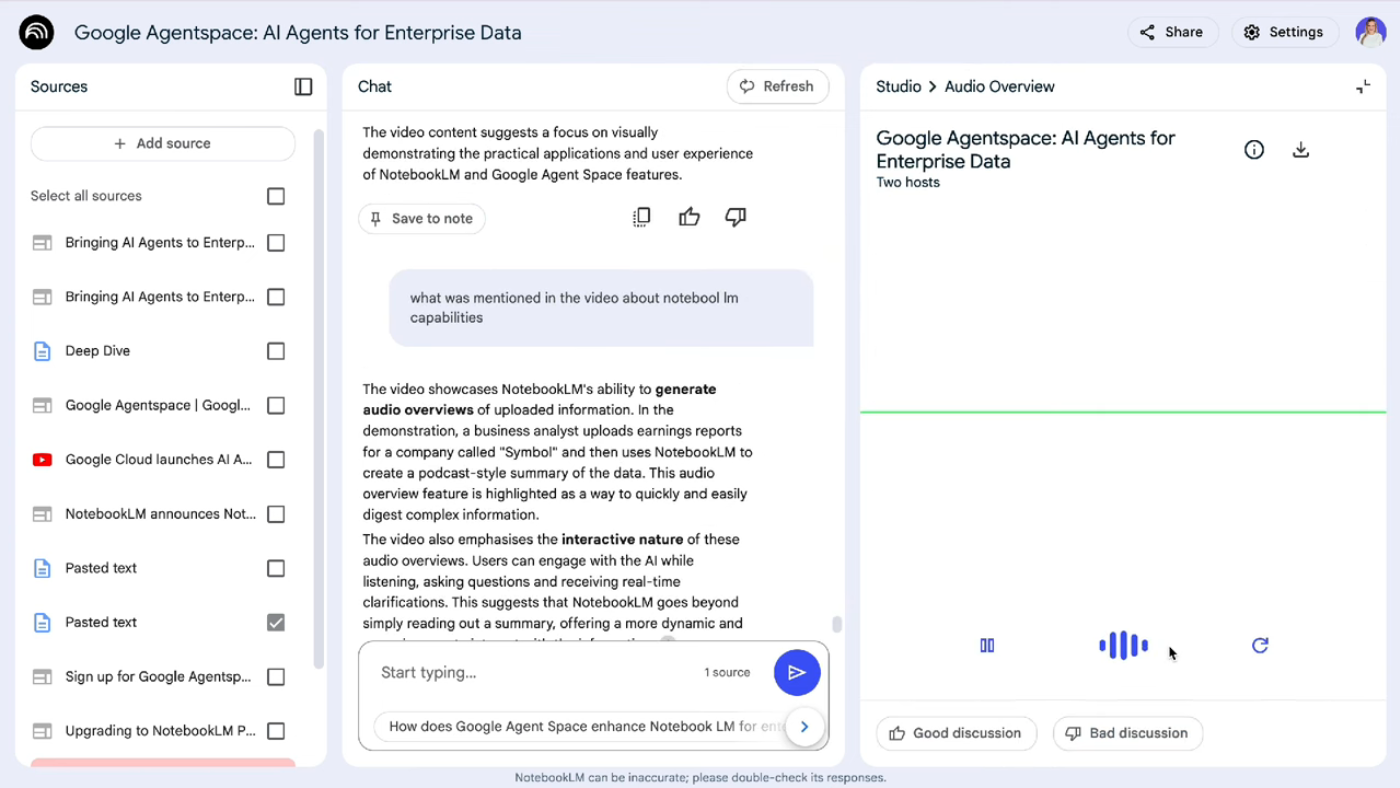Open Settings

tap(1285, 32)
